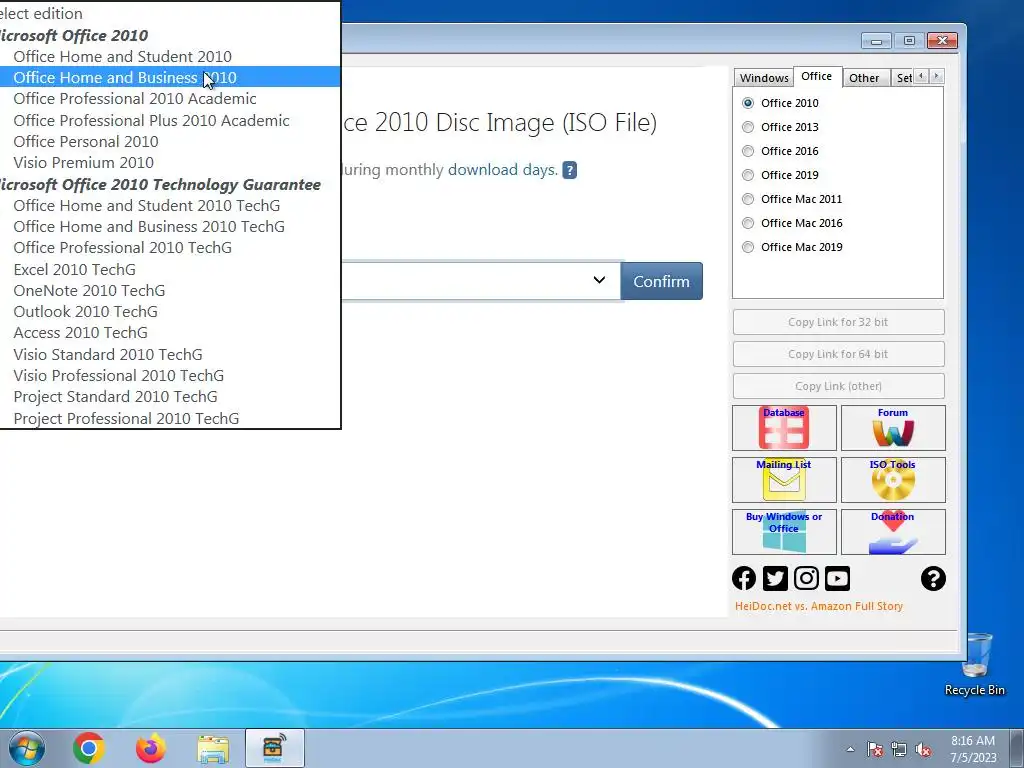Open the Recycle Bin on the desktop
Screen dimensions: 1024x768
pyautogui.click(x=975, y=665)
